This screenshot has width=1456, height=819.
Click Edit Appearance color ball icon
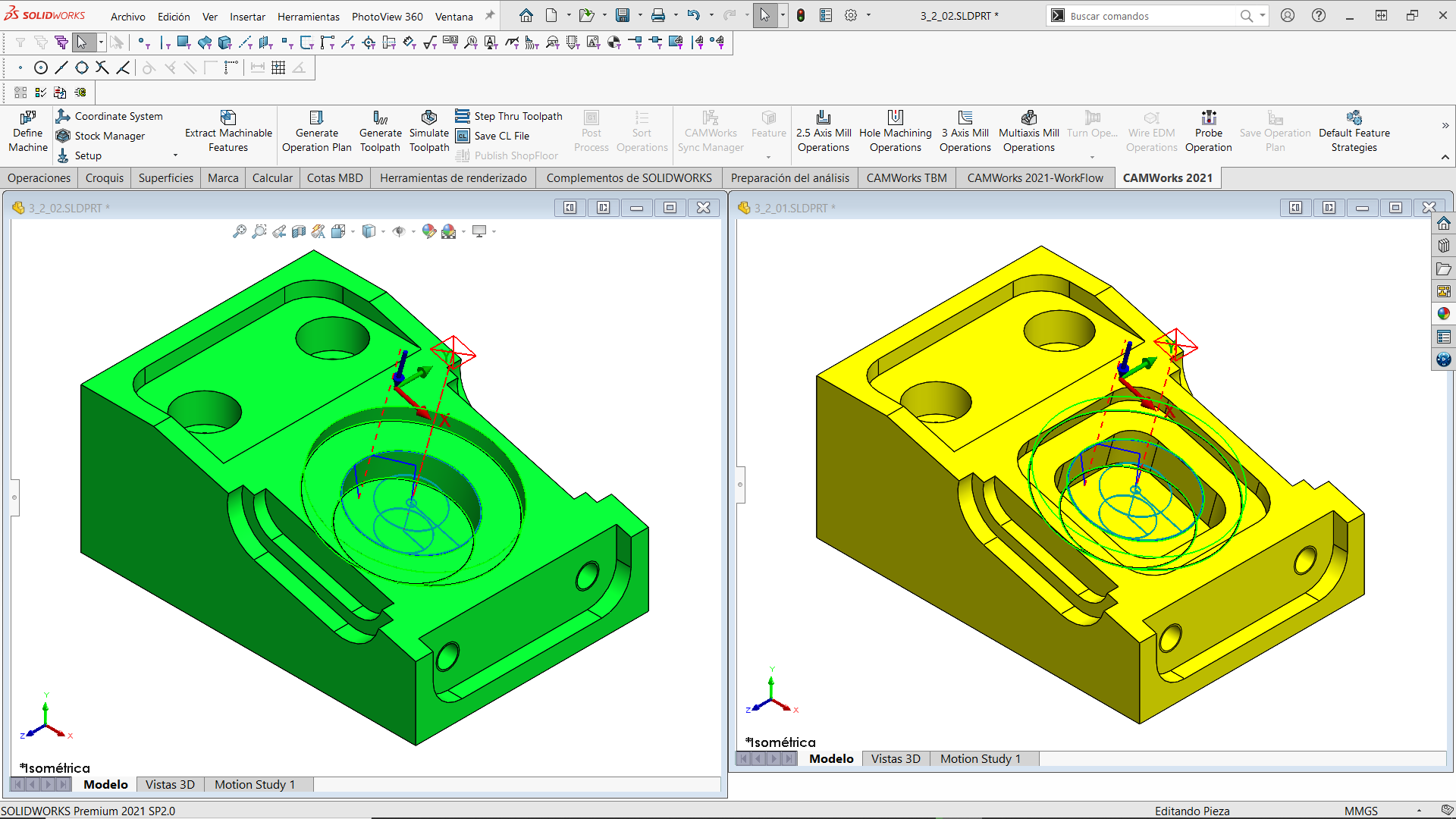(429, 231)
